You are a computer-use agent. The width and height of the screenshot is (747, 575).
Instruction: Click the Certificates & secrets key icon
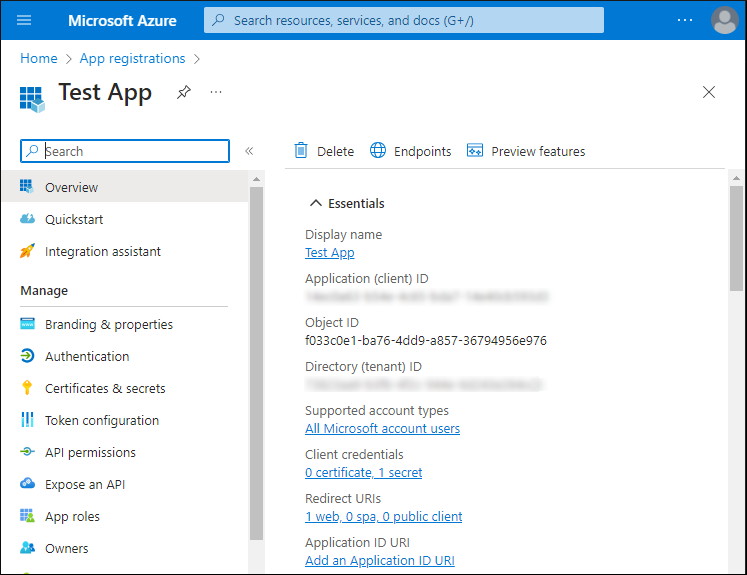click(x=27, y=388)
